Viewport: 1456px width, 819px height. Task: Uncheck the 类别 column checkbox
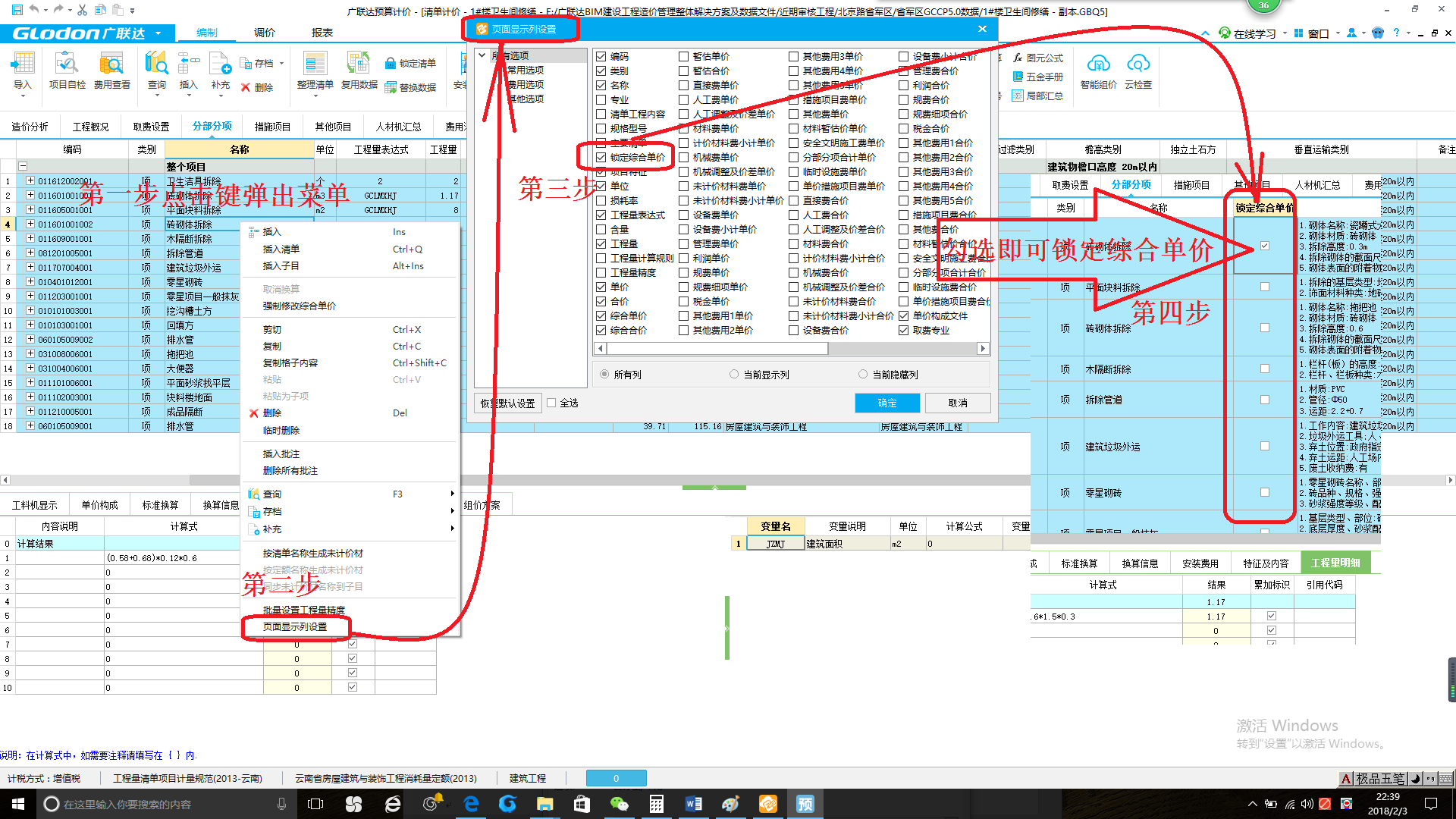(601, 71)
